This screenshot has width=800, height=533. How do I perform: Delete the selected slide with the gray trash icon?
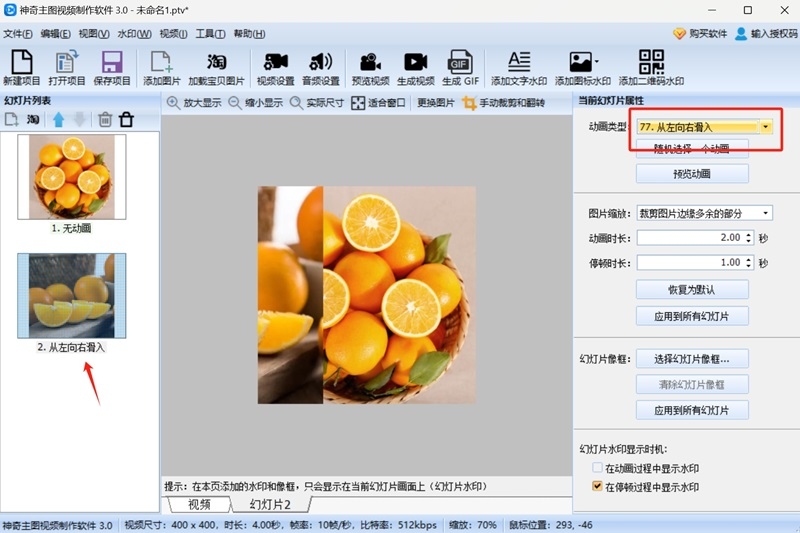(105, 120)
